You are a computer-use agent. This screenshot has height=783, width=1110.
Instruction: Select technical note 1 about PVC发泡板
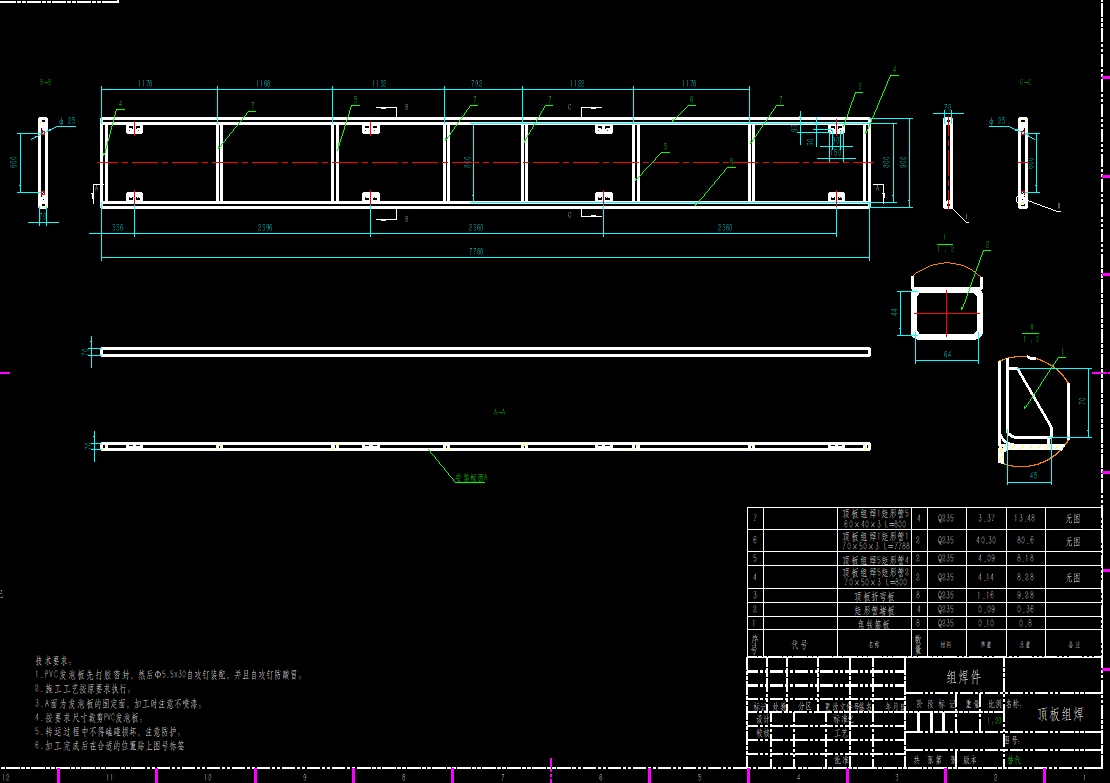pos(168,675)
